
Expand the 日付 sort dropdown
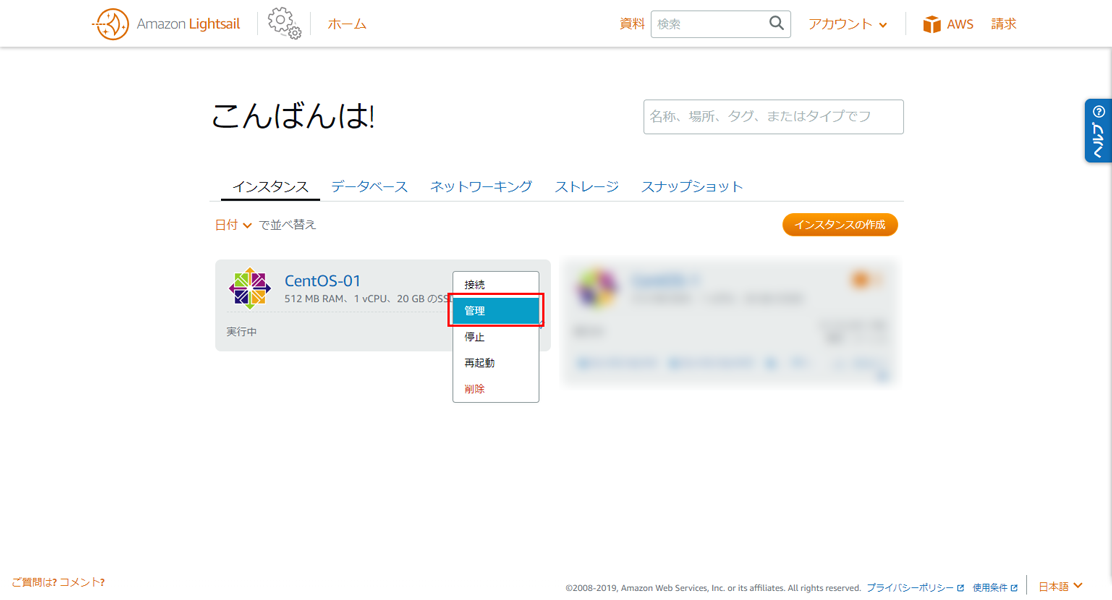pyautogui.click(x=233, y=225)
